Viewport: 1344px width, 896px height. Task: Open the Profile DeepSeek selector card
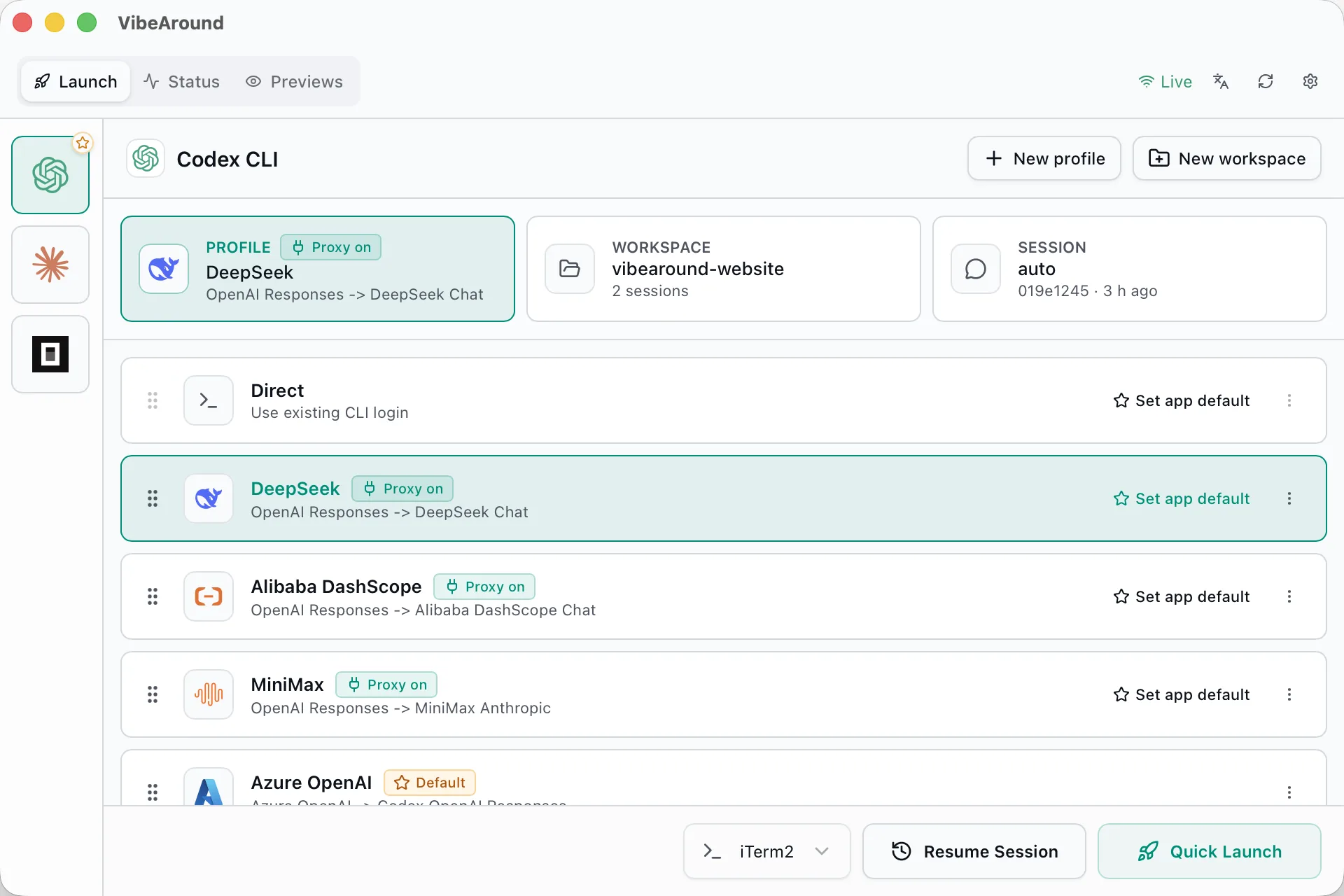click(318, 269)
